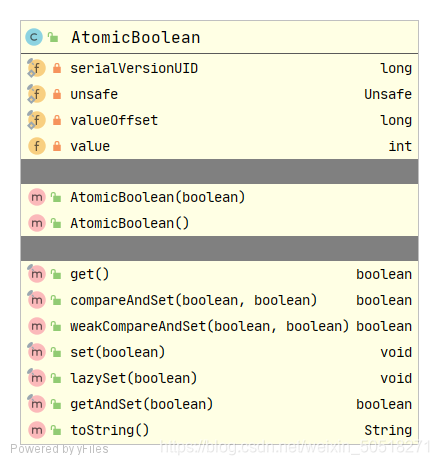Click the field icon for valueOffset

36,120
